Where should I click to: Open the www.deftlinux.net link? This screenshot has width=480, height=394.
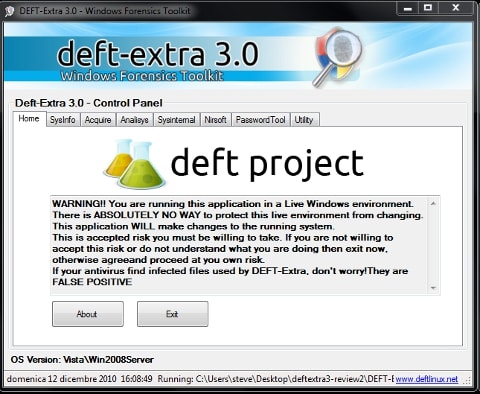[427, 379]
